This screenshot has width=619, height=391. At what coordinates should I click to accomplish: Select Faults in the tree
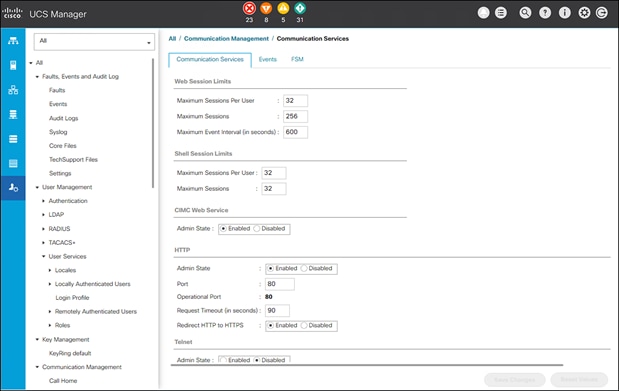(57, 90)
